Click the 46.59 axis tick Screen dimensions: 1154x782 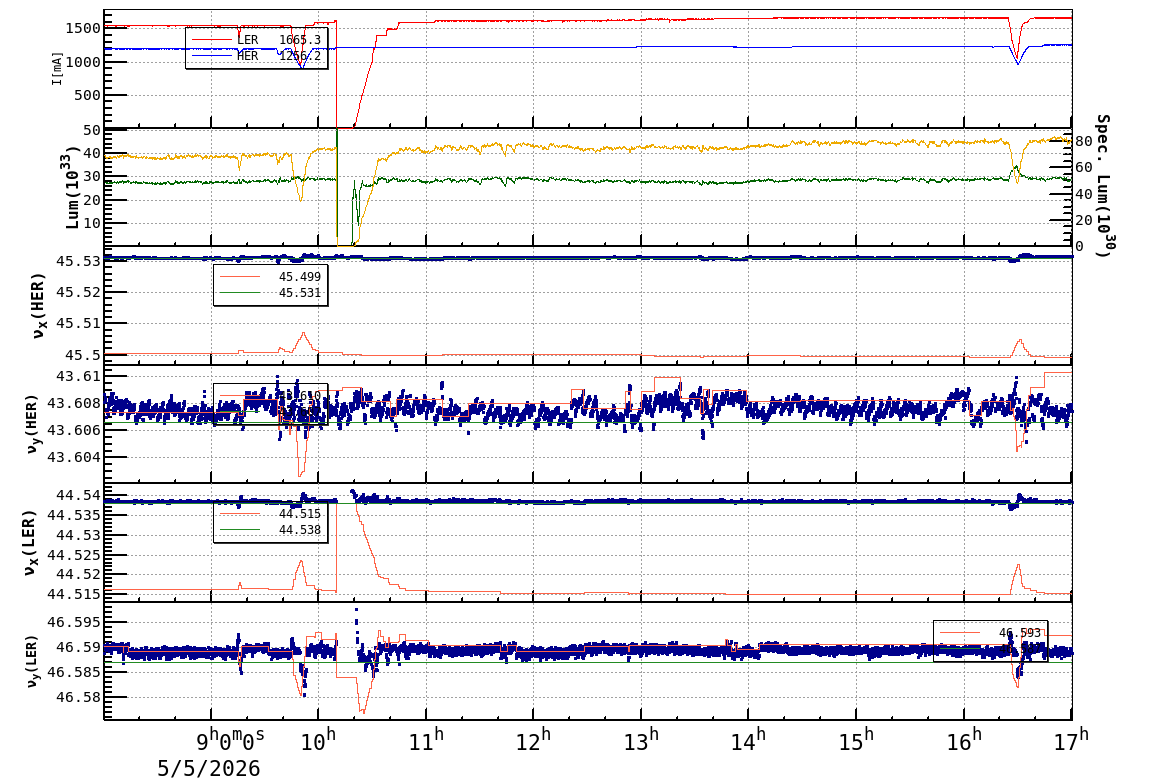(x=79, y=647)
